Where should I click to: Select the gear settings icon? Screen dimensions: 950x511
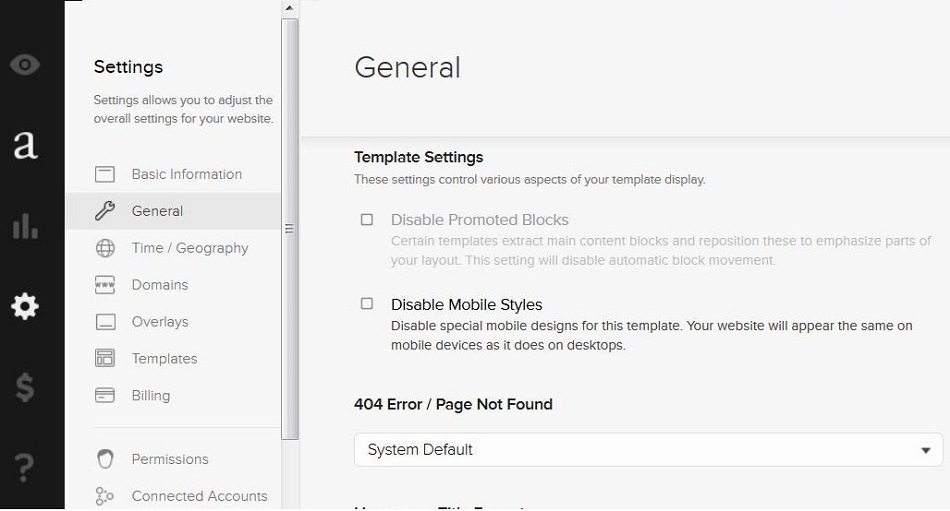point(25,306)
